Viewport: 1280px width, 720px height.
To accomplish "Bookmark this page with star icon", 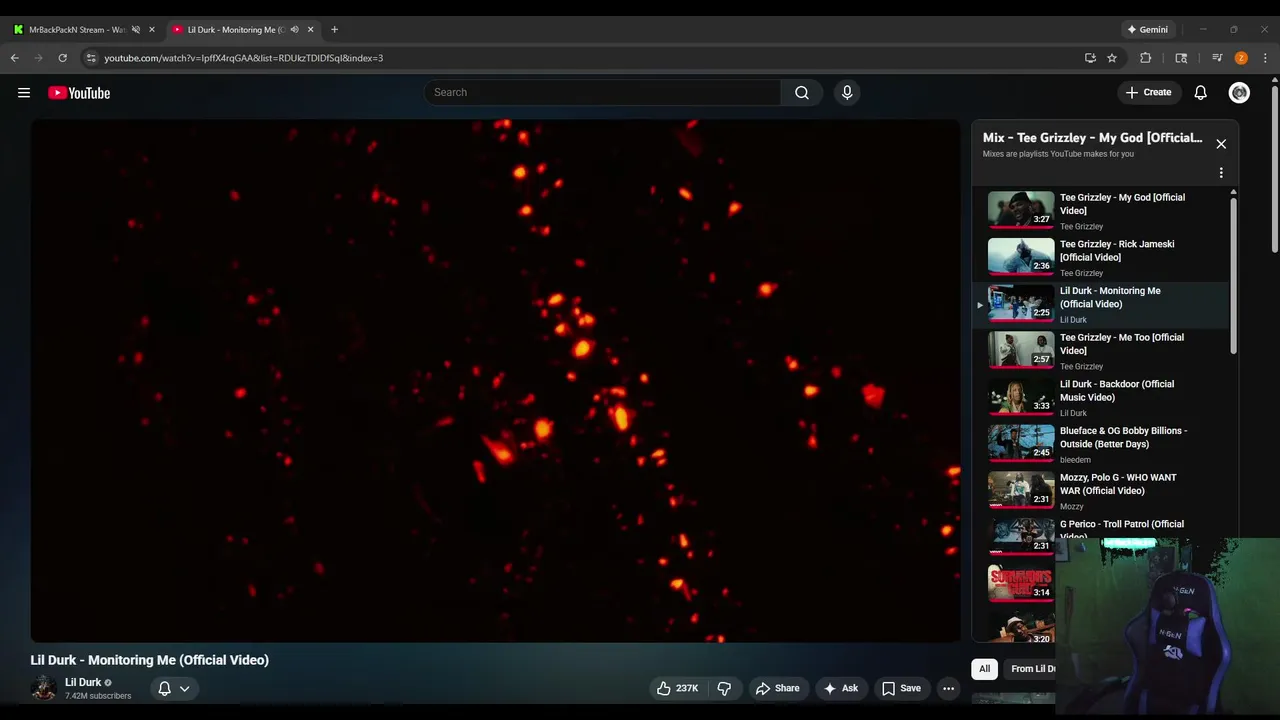I will [x=1112, y=58].
